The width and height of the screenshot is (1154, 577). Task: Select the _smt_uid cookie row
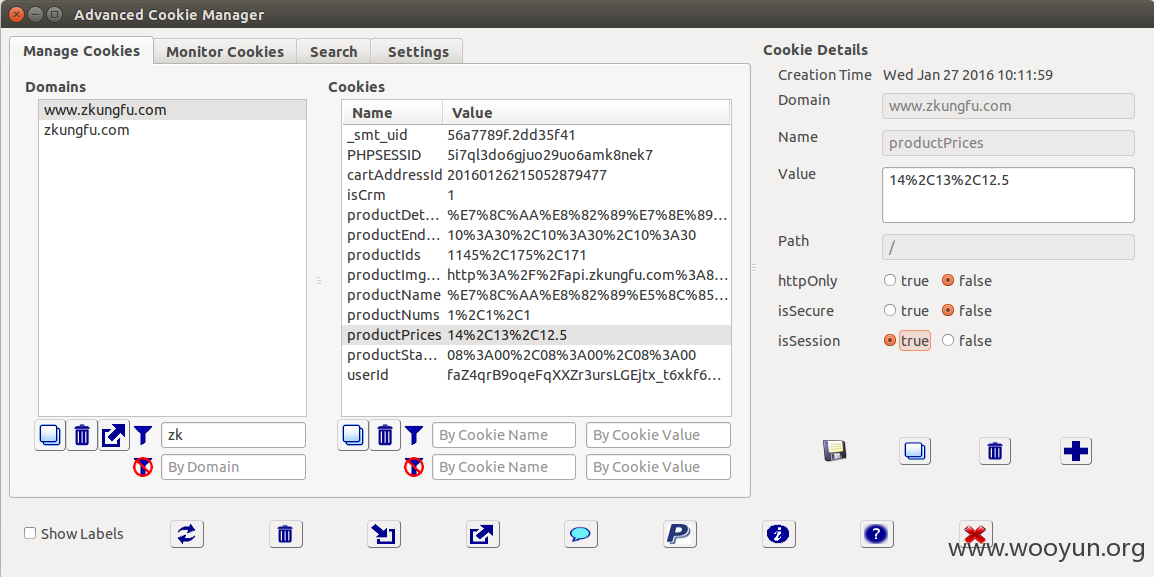pyautogui.click(x=536, y=135)
